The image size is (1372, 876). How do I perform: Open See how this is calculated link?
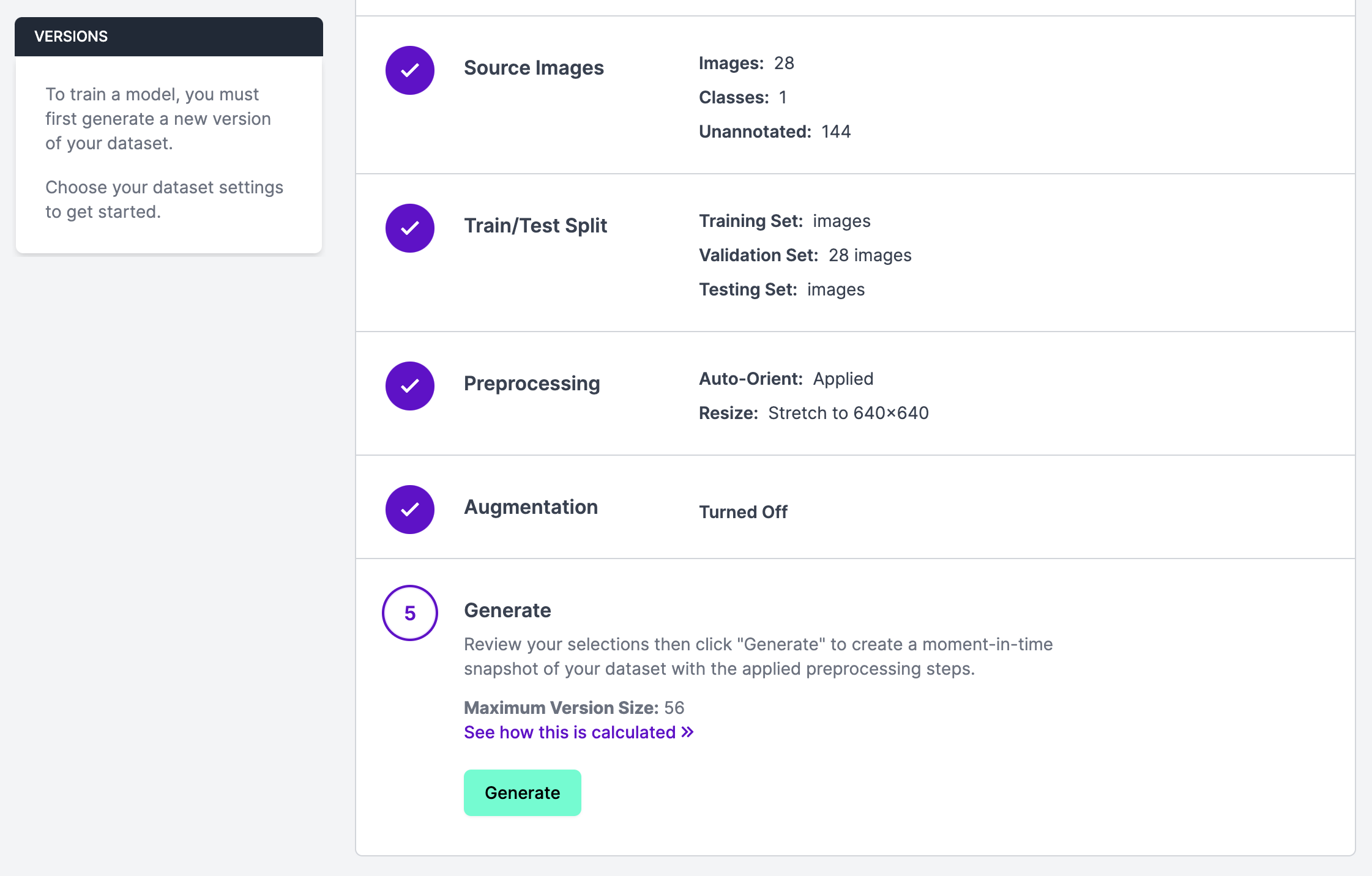point(570,732)
